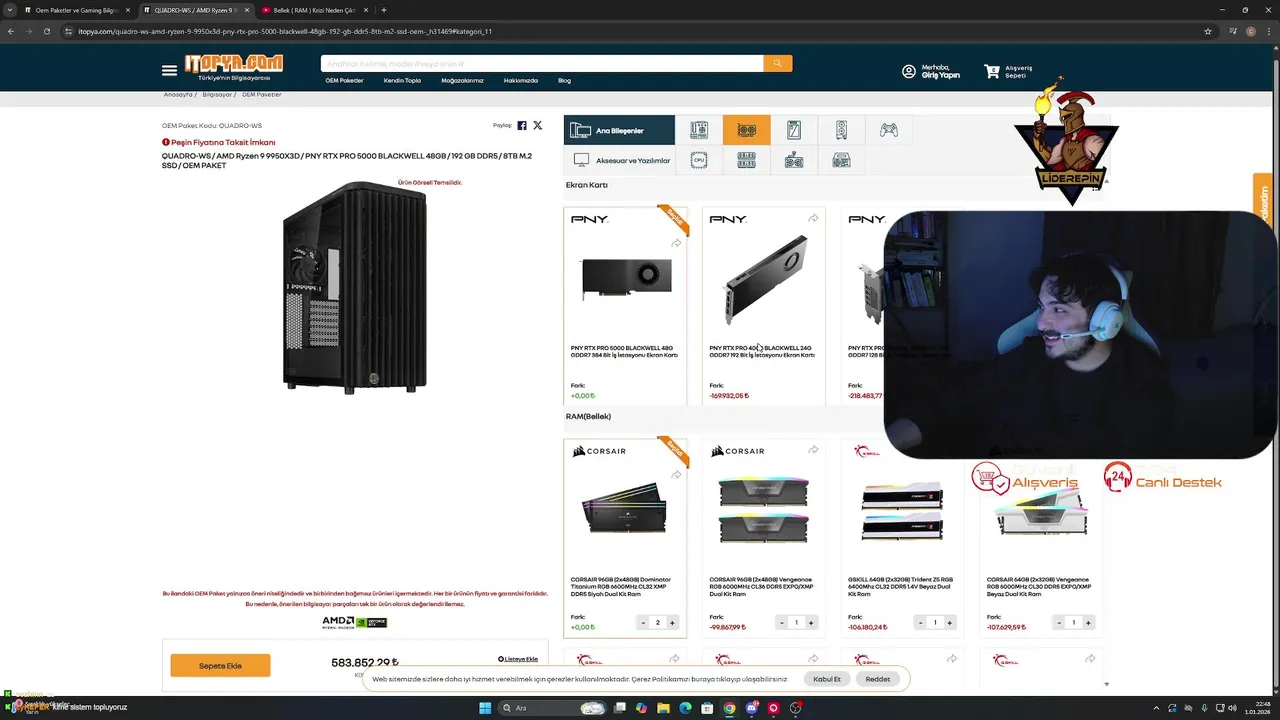Increase quantity of GSKILL Trident Z5 64GB RAM

pyautogui.click(x=949, y=622)
